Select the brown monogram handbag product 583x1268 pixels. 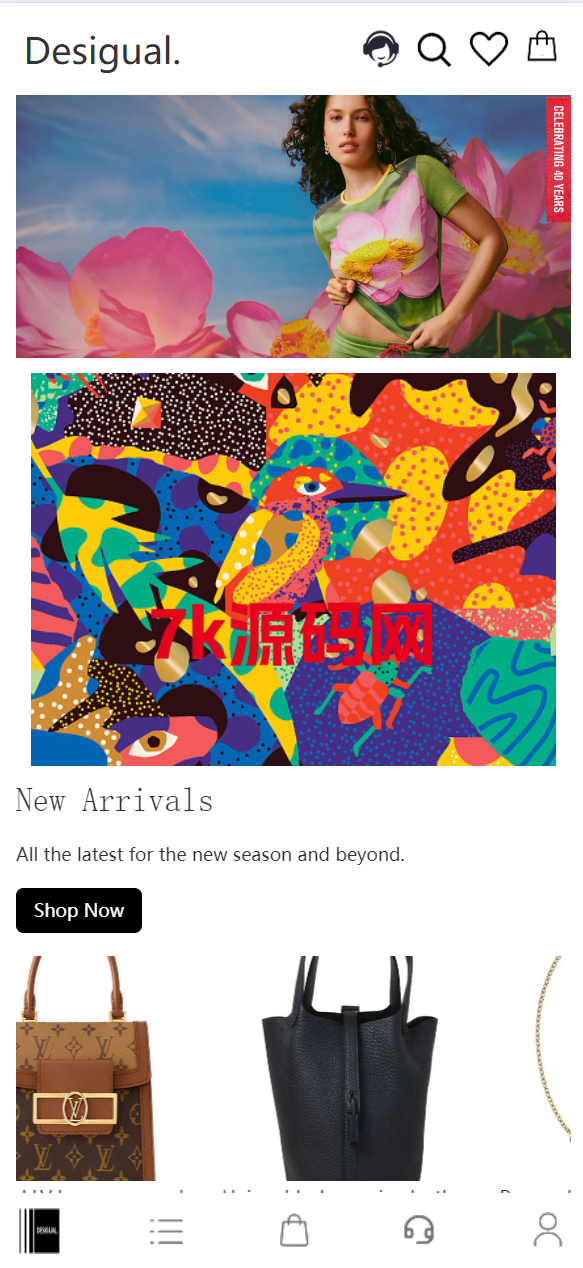[x=86, y=1068]
